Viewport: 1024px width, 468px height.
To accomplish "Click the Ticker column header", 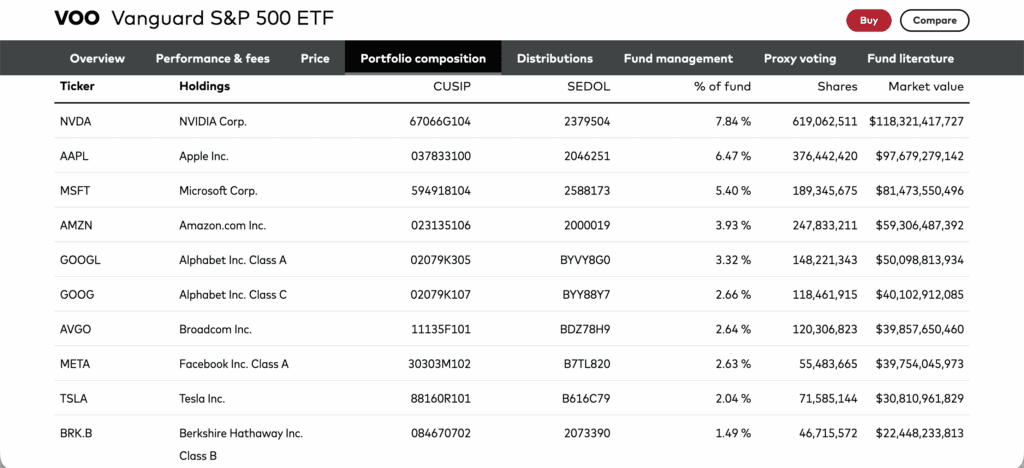I will tap(77, 87).
